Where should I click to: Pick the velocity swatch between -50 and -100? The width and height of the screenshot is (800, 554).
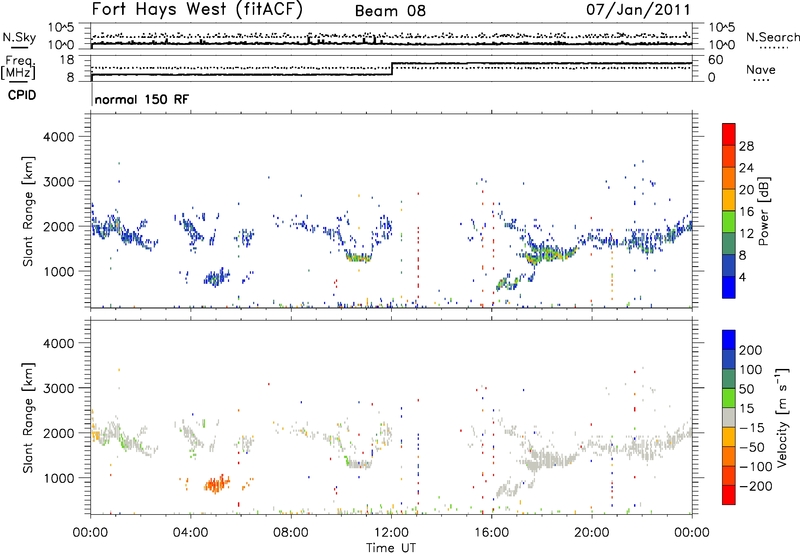click(x=729, y=456)
